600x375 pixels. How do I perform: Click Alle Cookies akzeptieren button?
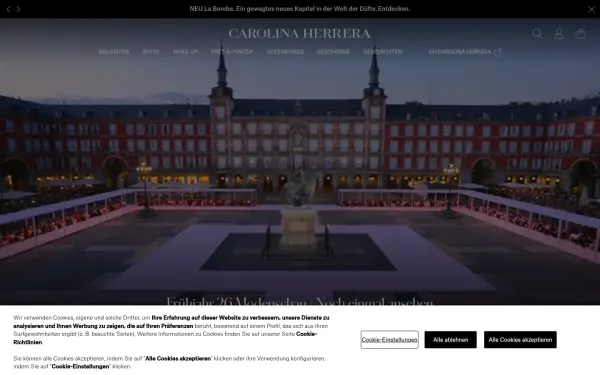click(520, 340)
